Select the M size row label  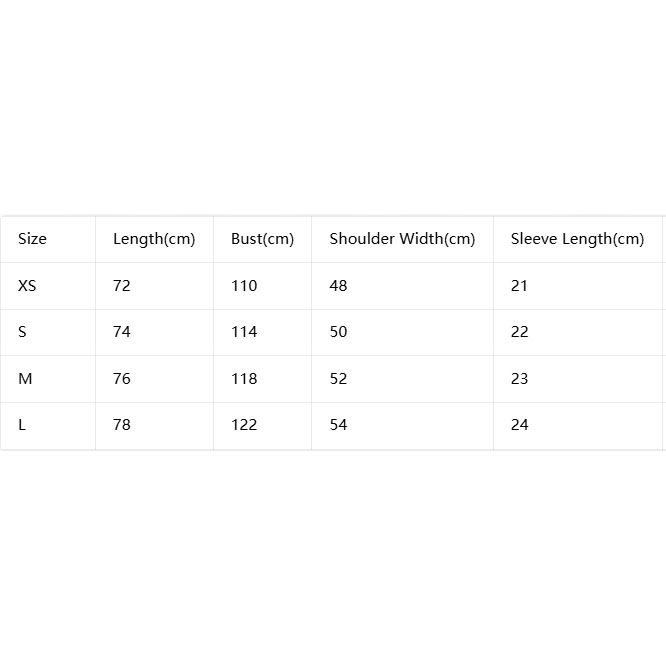pos(25,378)
